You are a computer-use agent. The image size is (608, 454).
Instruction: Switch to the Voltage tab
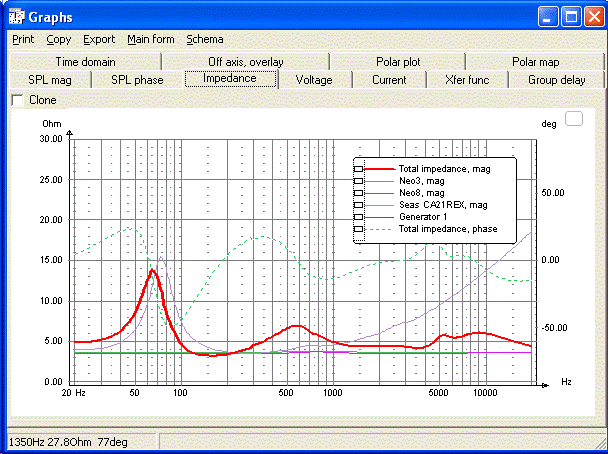tap(314, 80)
